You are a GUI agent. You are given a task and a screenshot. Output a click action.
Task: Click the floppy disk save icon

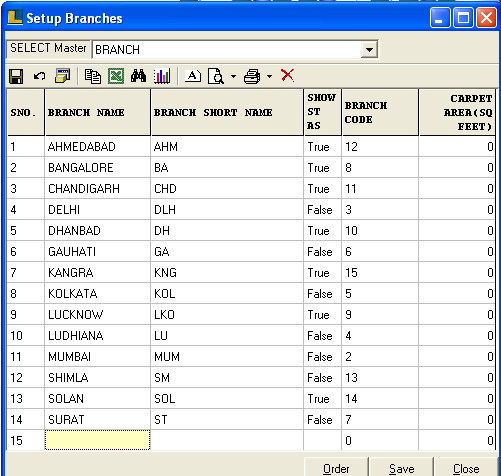(16, 76)
